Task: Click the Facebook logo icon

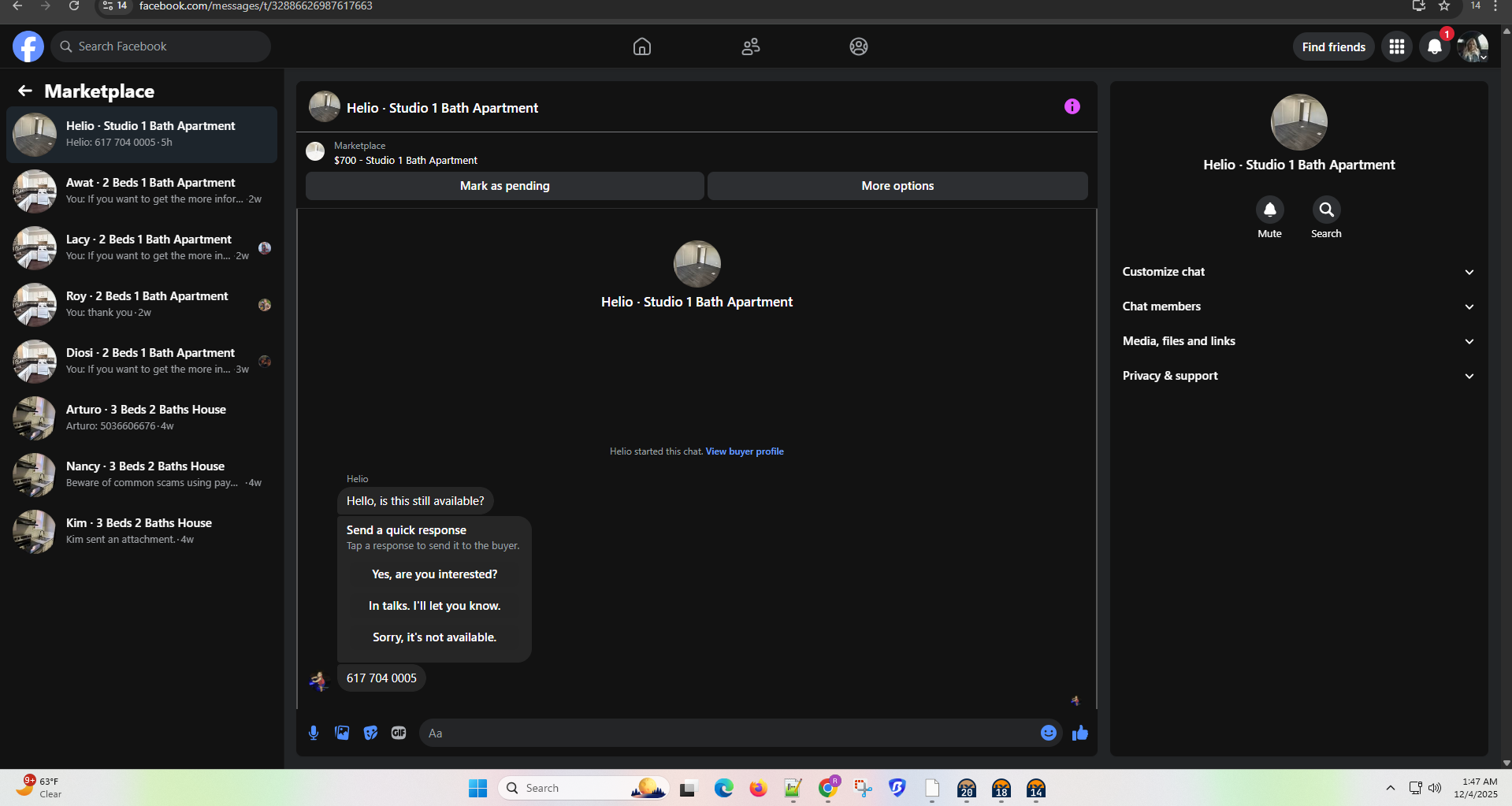Action: pyautogui.click(x=28, y=46)
